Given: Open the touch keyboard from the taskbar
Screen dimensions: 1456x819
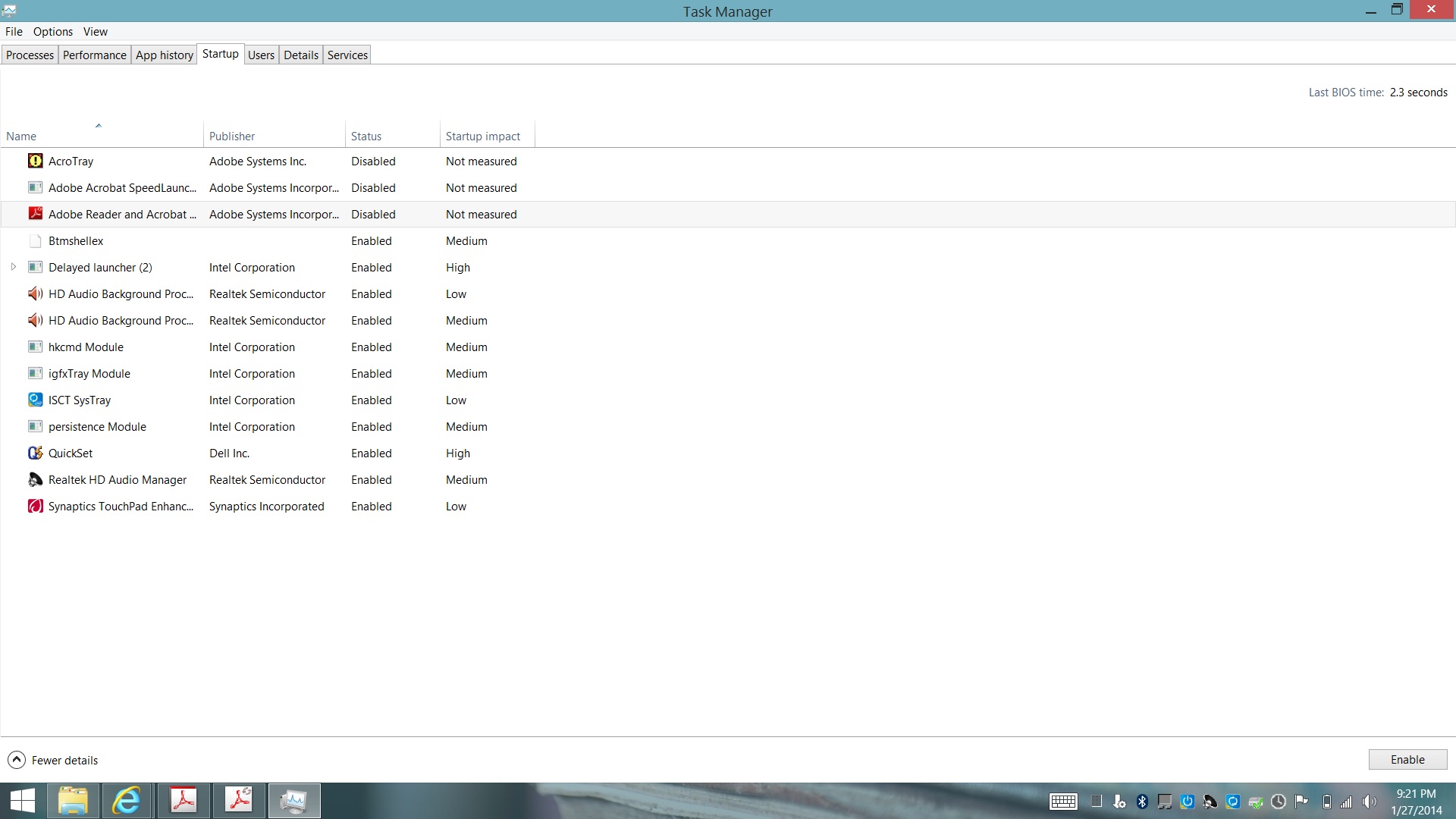Looking at the screenshot, I should [1063, 802].
